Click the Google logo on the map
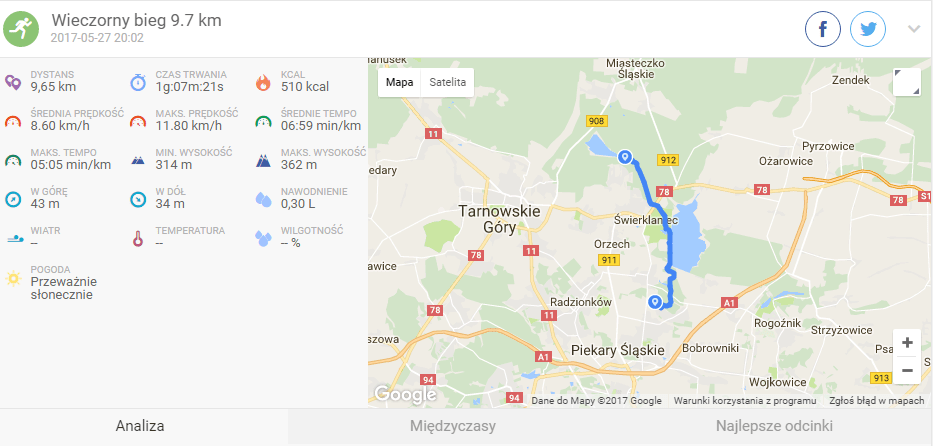The width and height of the screenshot is (933, 446). coord(405,394)
